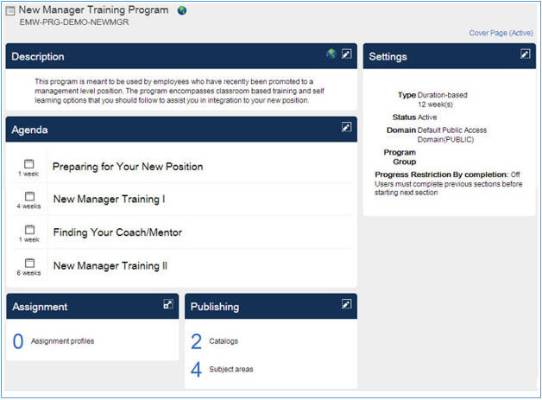Click the program code EMW-PRG-DEMO-NEWMGR
542x400 pixels.
74,22
